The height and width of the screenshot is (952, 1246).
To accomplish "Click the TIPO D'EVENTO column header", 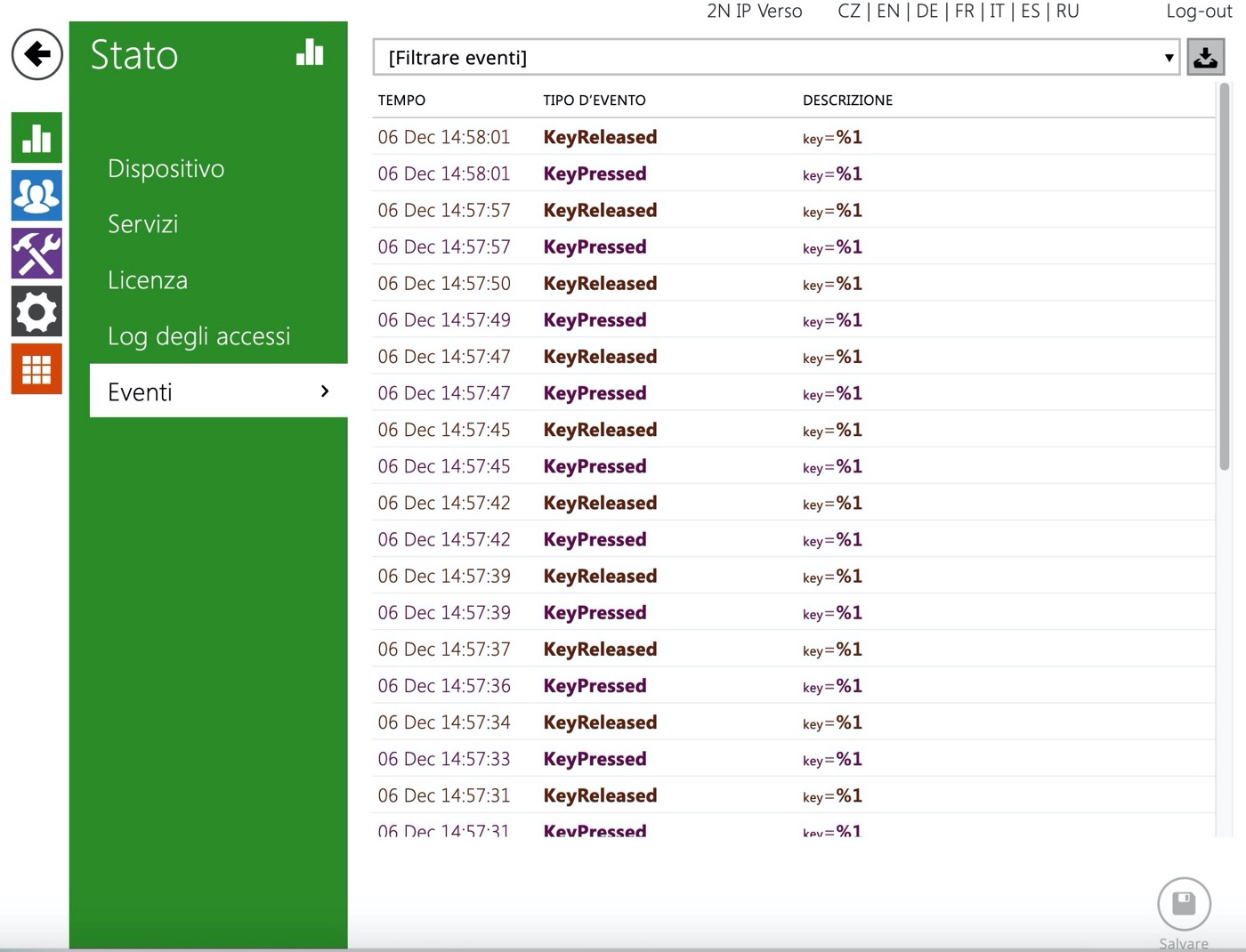I will (595, 101).
